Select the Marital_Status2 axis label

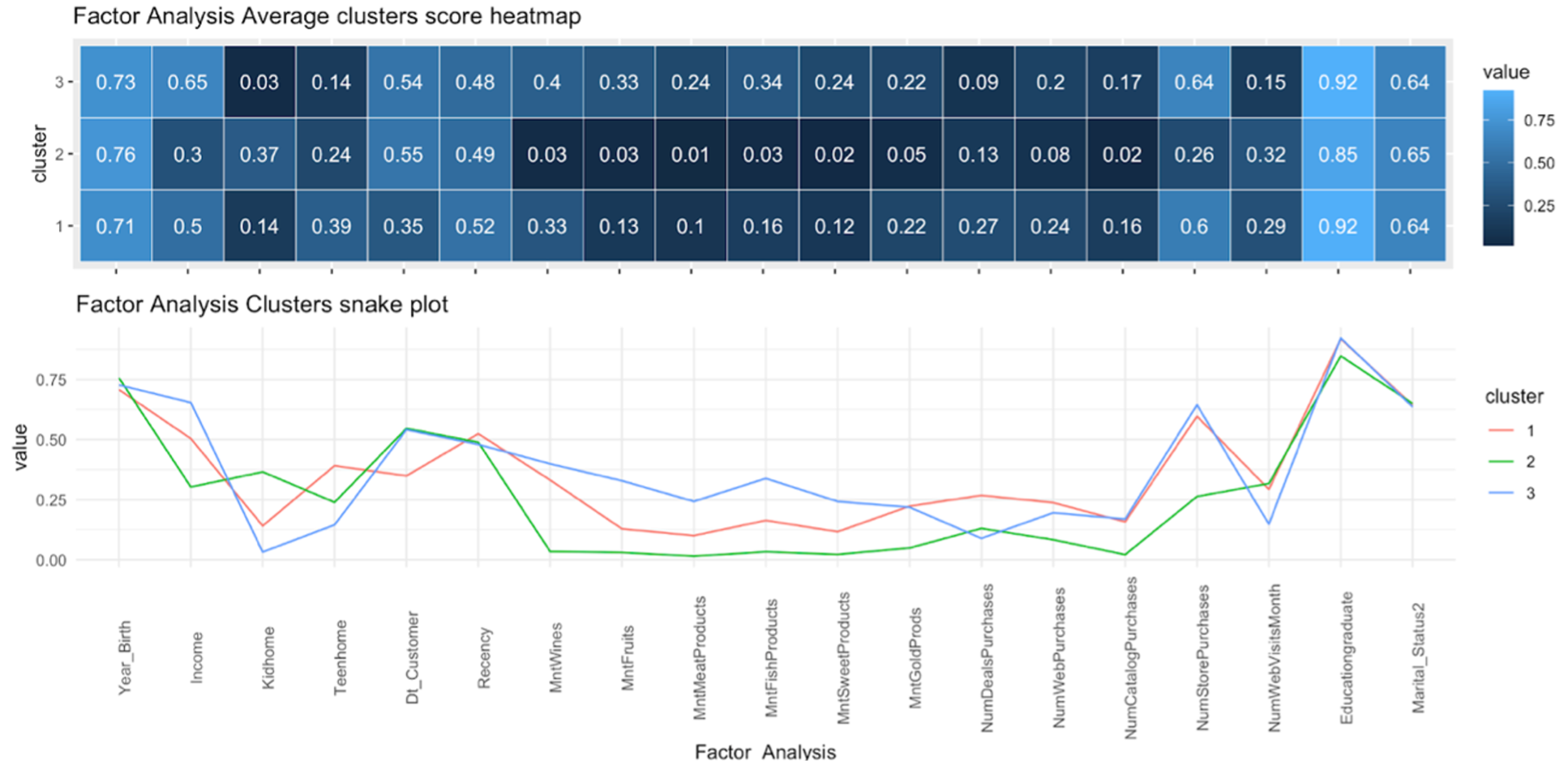coord(1418,658)
